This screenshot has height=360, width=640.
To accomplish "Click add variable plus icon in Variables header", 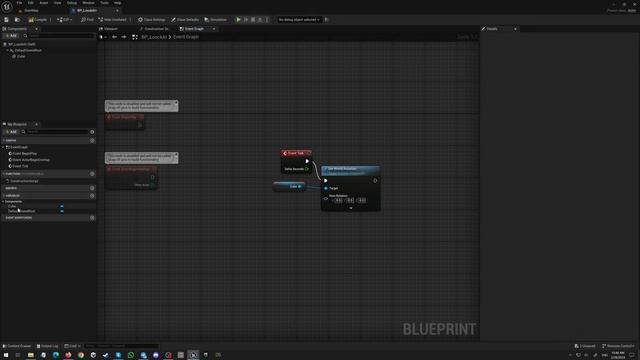I will (92, 196).
